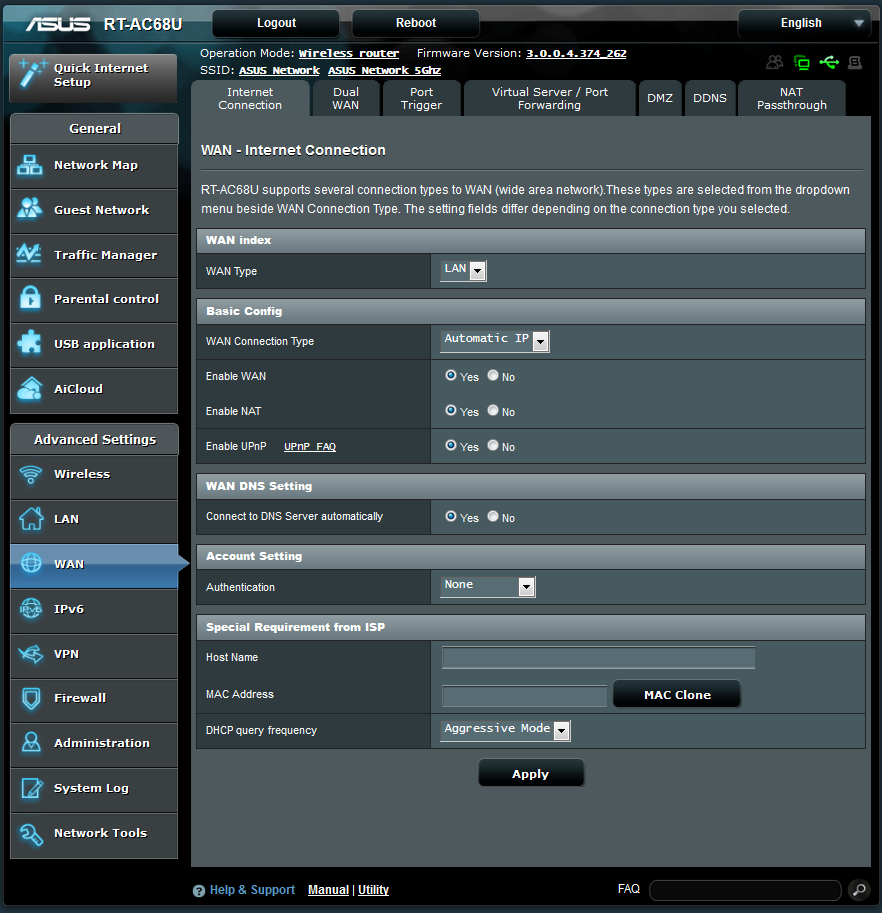Image resolution: width=882 pixels, height=913 pixels.
Task: Open the ASUS_Network_5Ghz SSID link
Action: click(384, 70)
